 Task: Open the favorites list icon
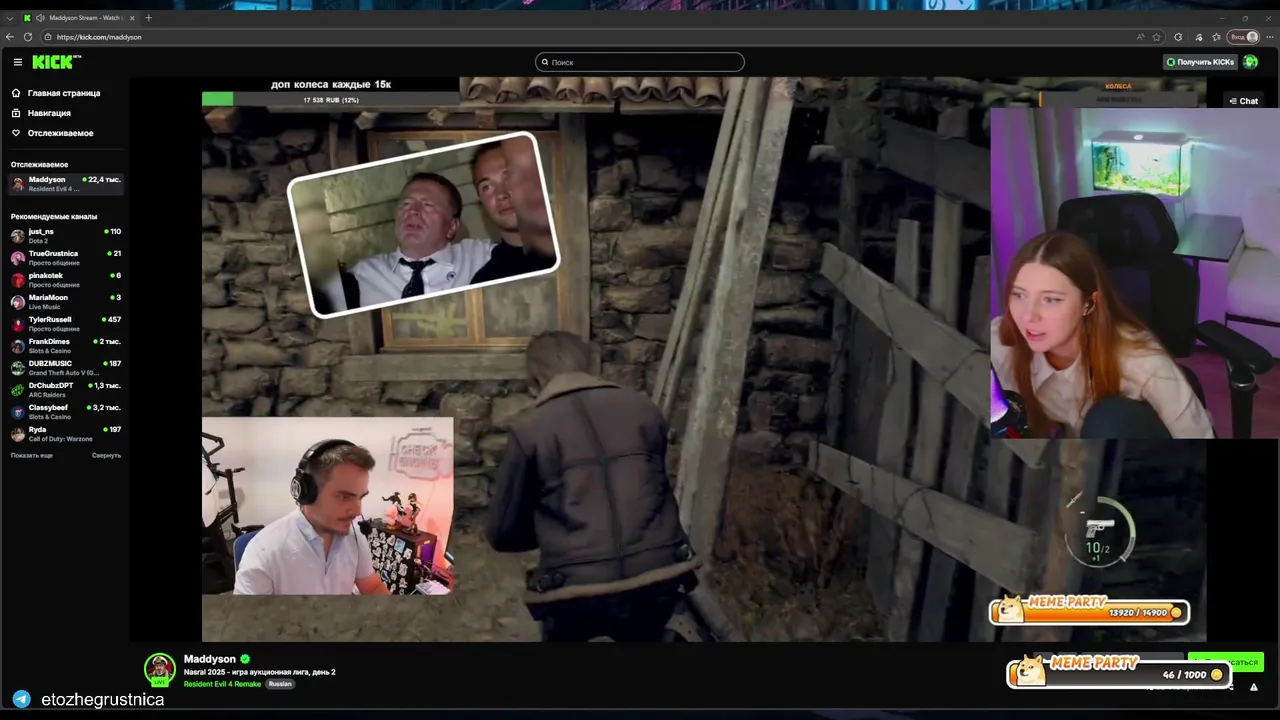[1216, 37]
